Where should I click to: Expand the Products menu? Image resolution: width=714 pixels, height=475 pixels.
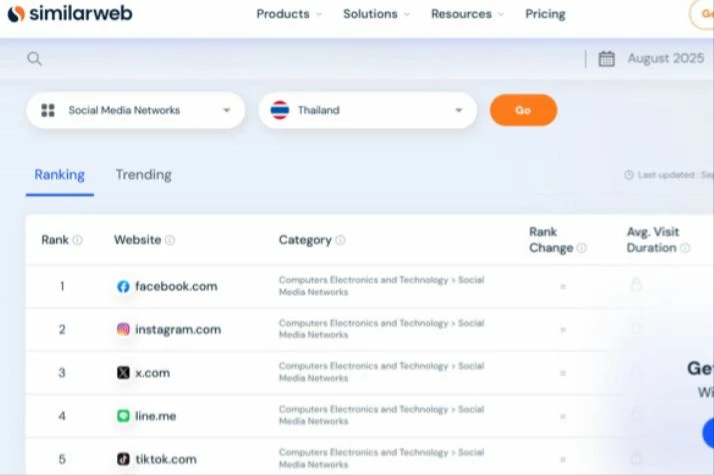(x=289, y=14)
